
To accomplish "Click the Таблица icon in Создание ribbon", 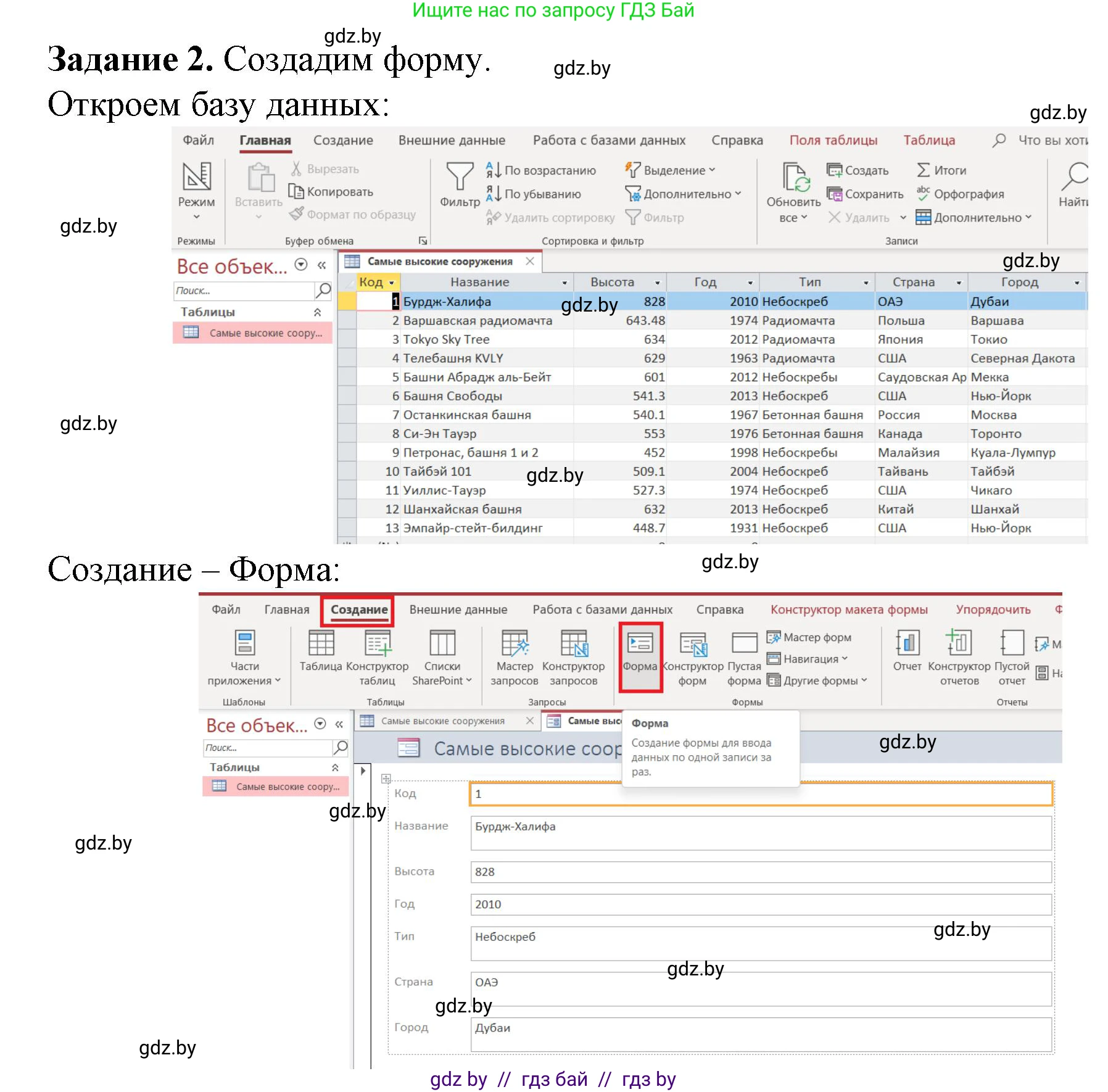I will [321, 644].
